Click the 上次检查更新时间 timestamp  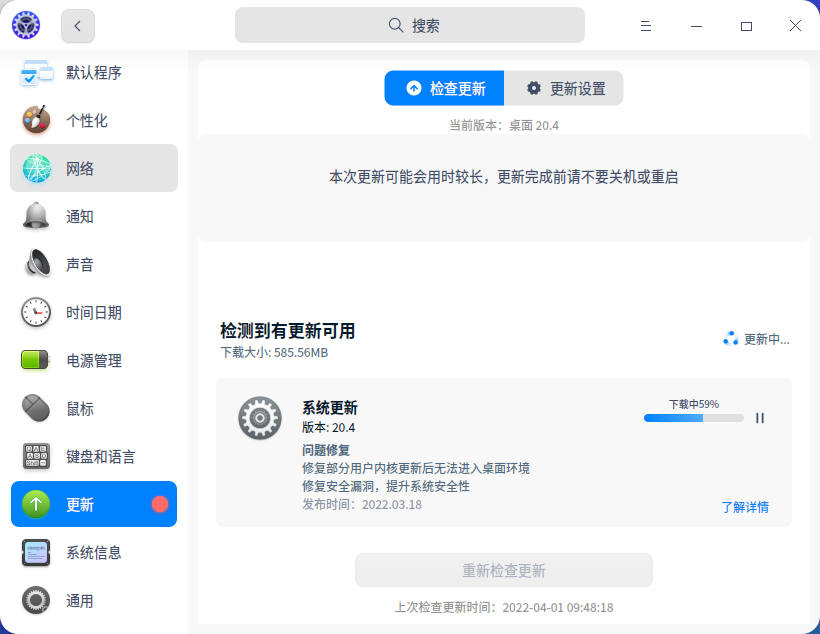tap(504, 607)
